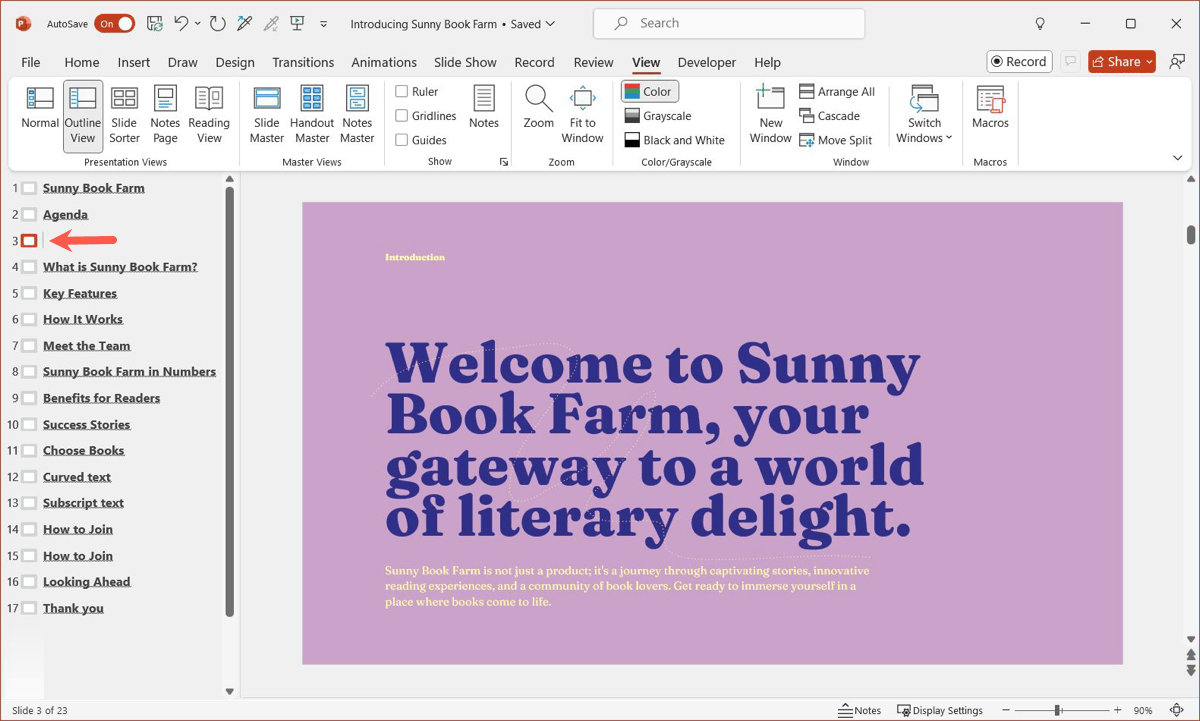The image size is (1200, 721).
Task: Open the Animations tab
Action: pyautogui.click(x=384, y=62)
